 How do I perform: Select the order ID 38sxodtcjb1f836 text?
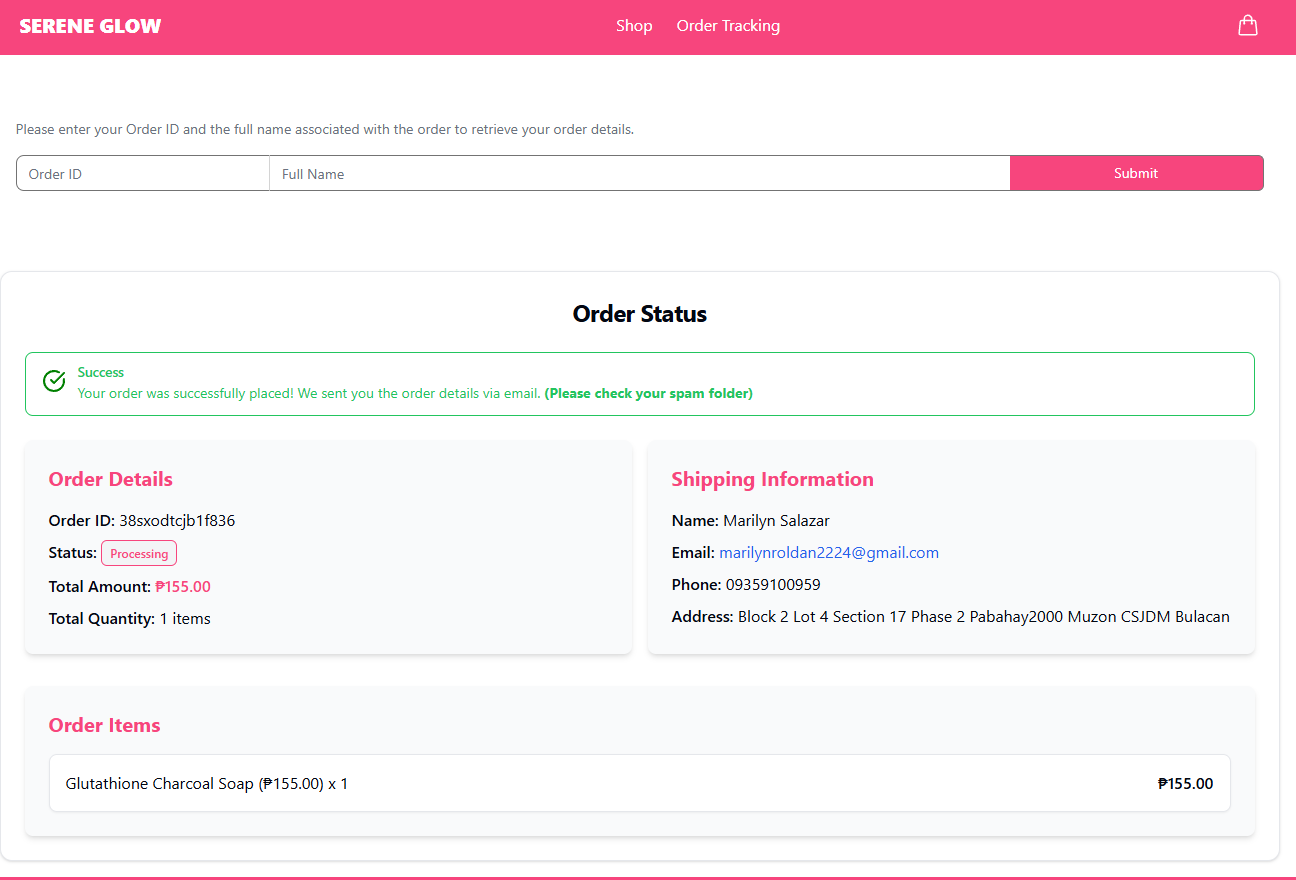click(176, 520)
